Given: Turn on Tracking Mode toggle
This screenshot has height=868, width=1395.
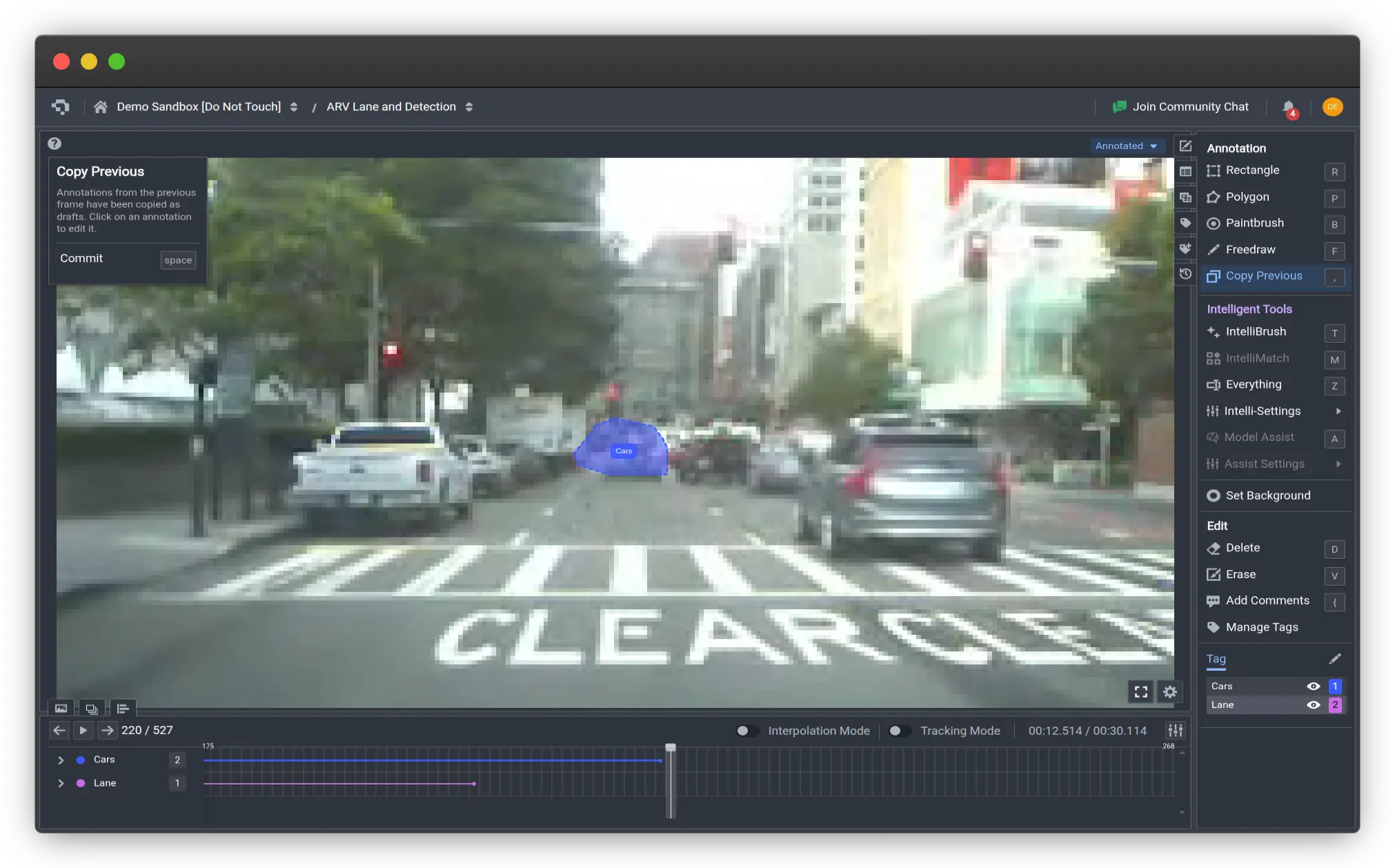Looking at the screenshot, I should [899, 731].
